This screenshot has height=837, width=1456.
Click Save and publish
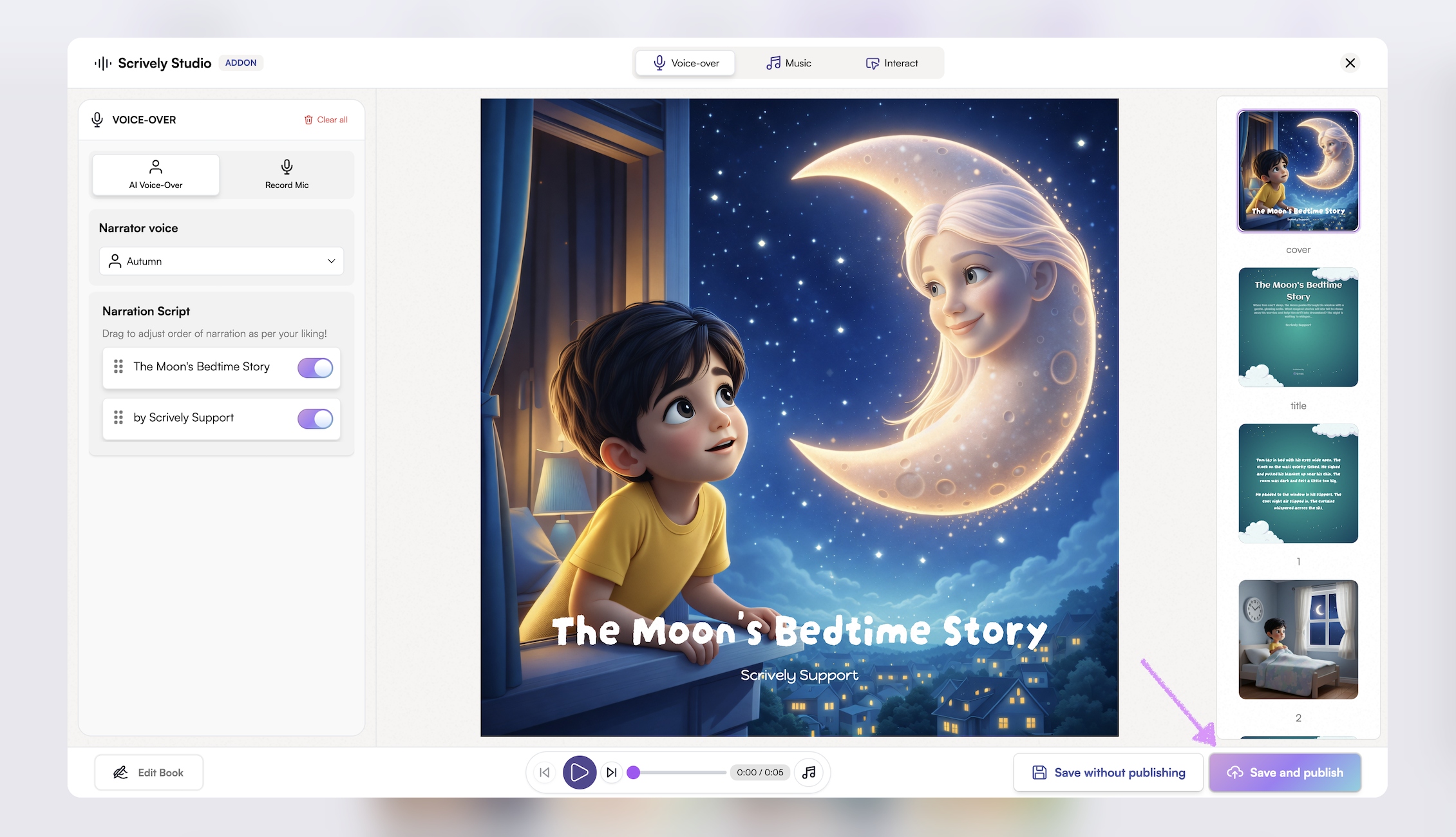[1285, 773]
